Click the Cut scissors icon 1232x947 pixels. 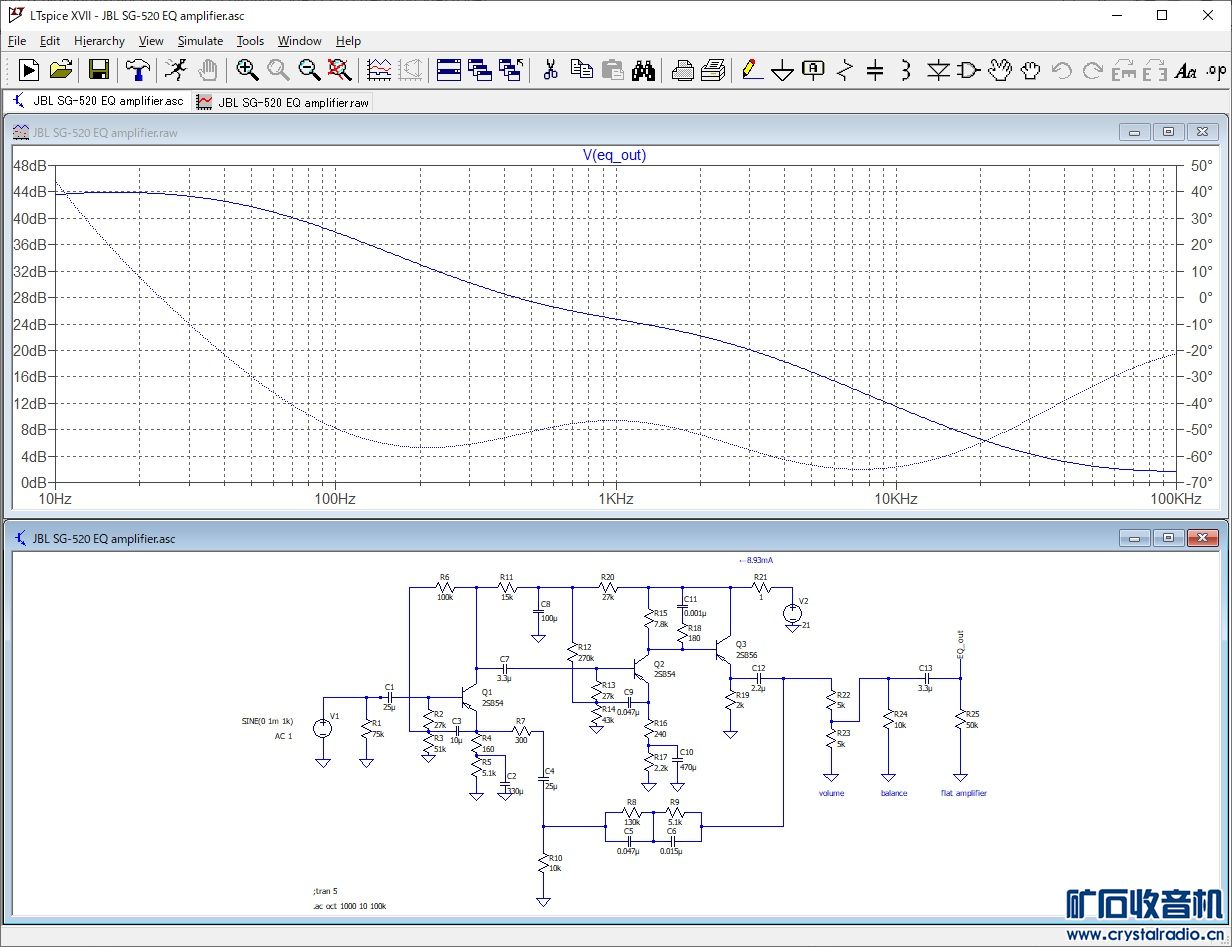pyautogui.click(x=550, y=70)
